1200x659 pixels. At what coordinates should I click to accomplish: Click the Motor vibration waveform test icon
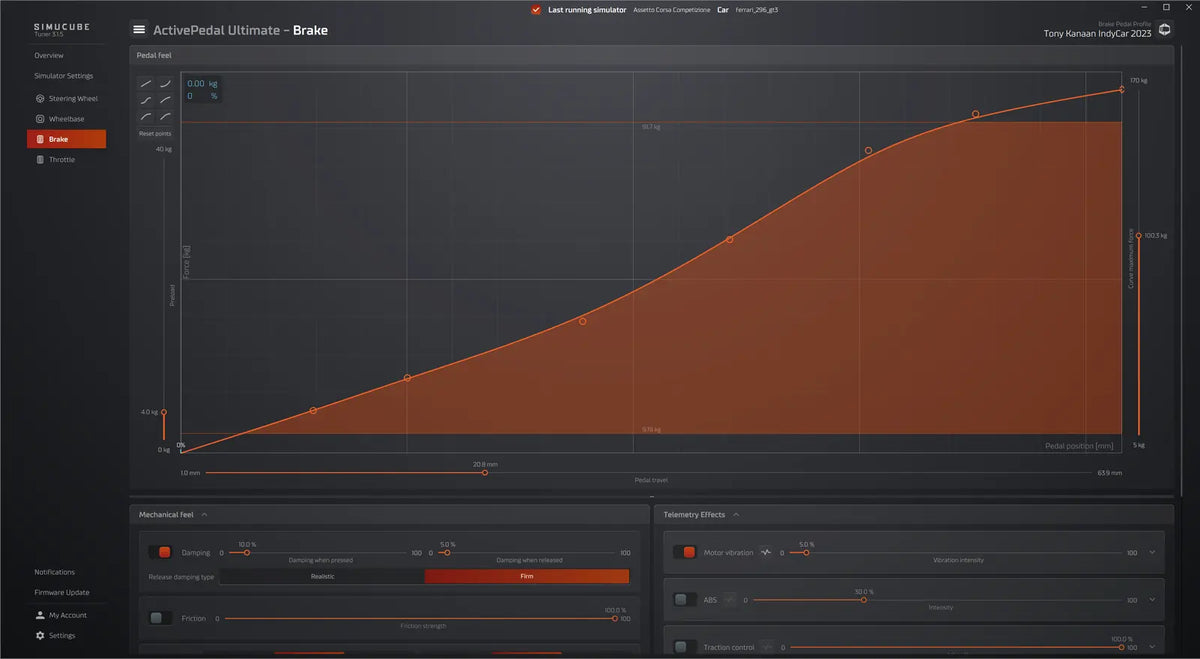(x=766, y=552)
